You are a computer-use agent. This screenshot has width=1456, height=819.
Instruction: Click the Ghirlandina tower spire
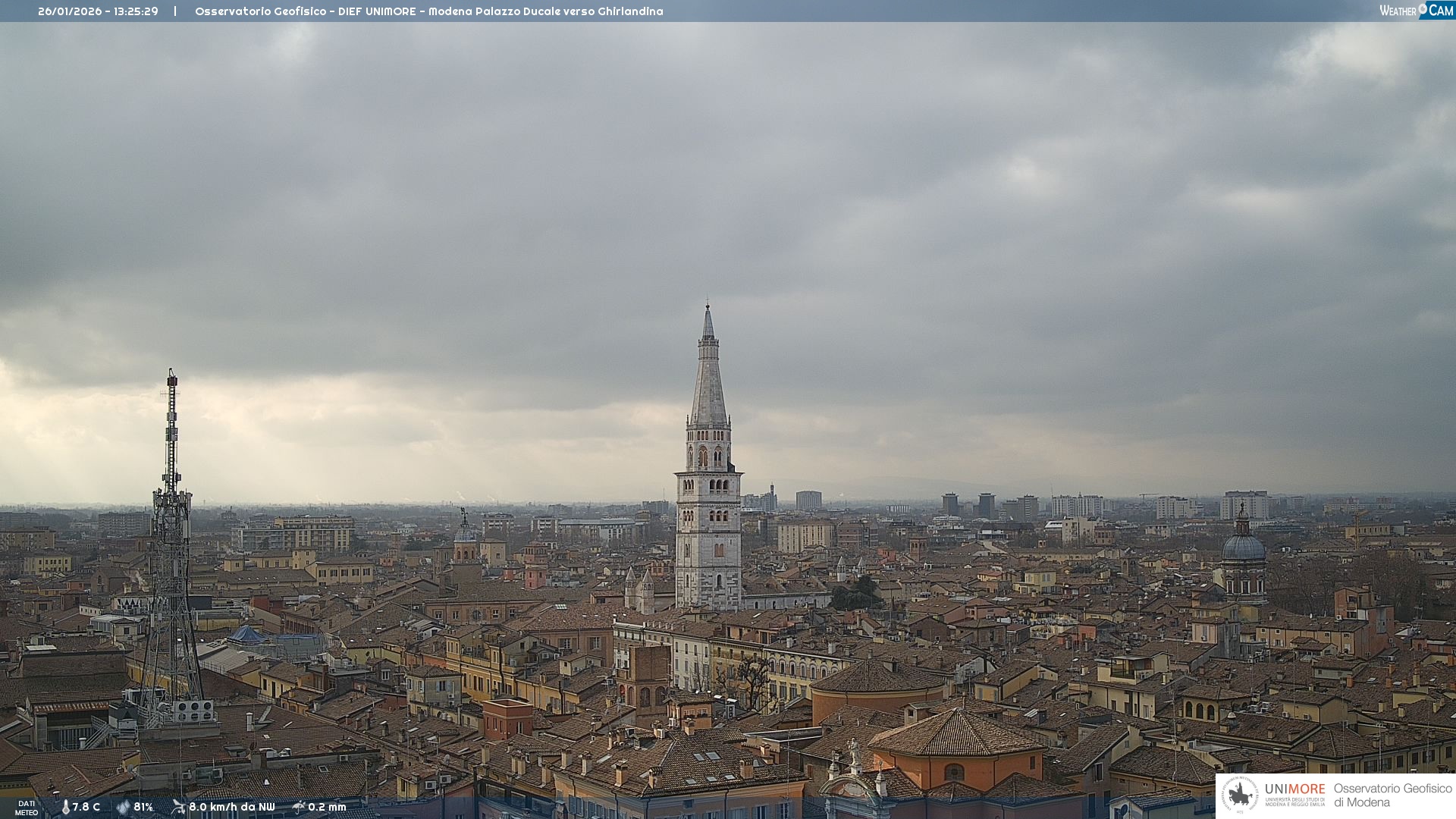point(709,379)
